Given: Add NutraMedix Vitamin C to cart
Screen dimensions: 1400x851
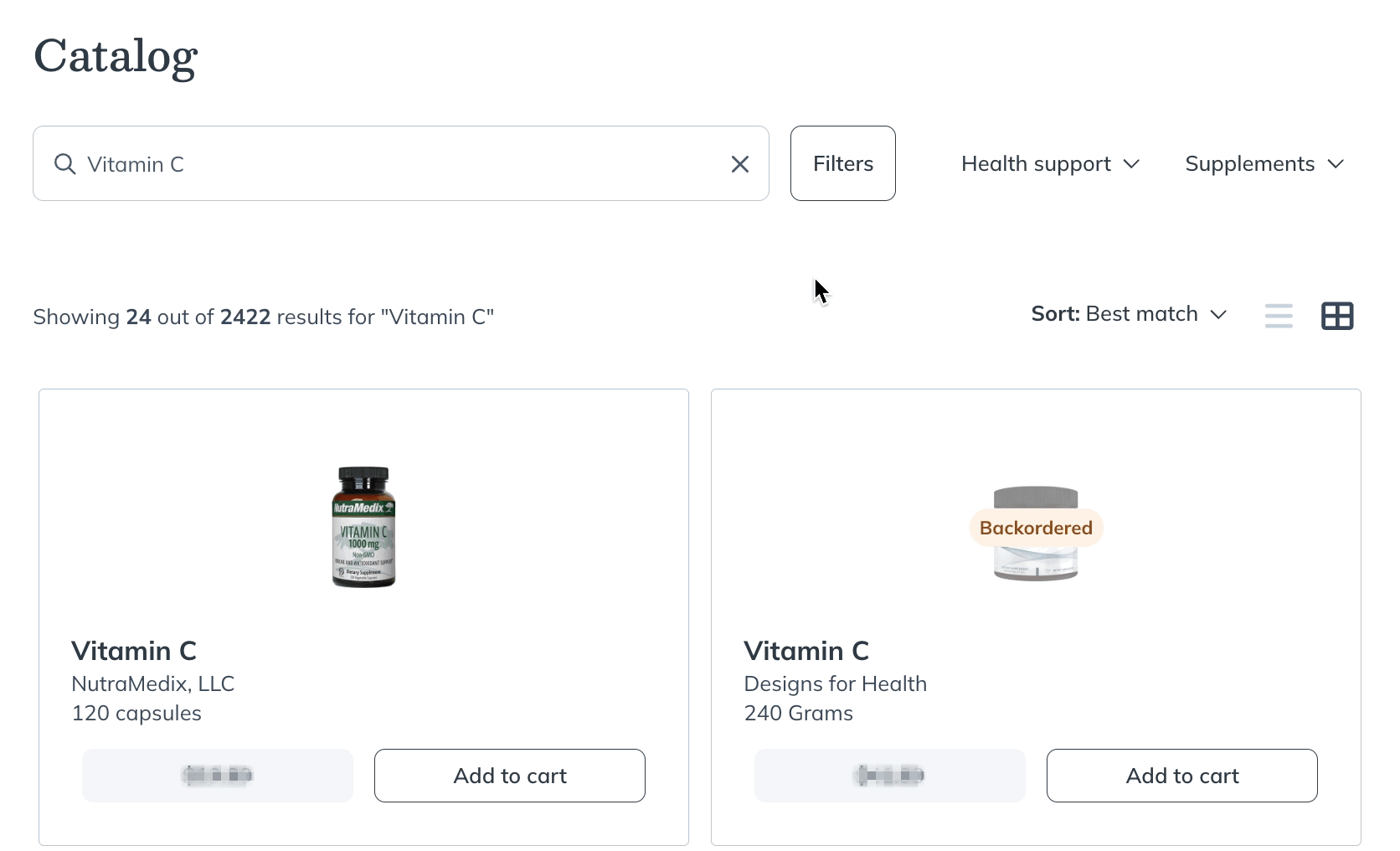Looking at the screenshot, I should (x=510, y=776).
